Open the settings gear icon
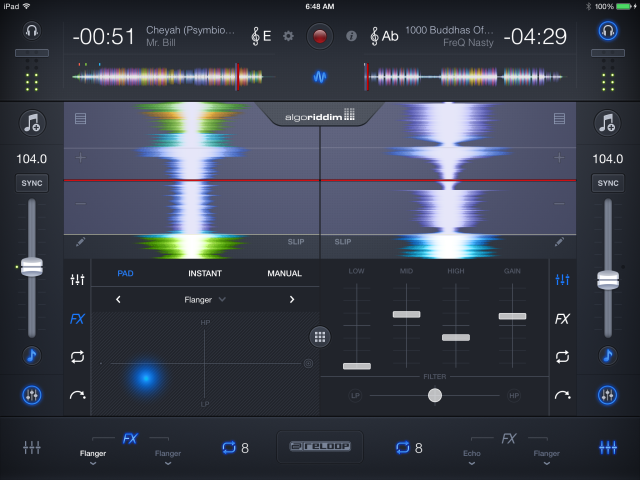640x480 pixels. point(289,36)
